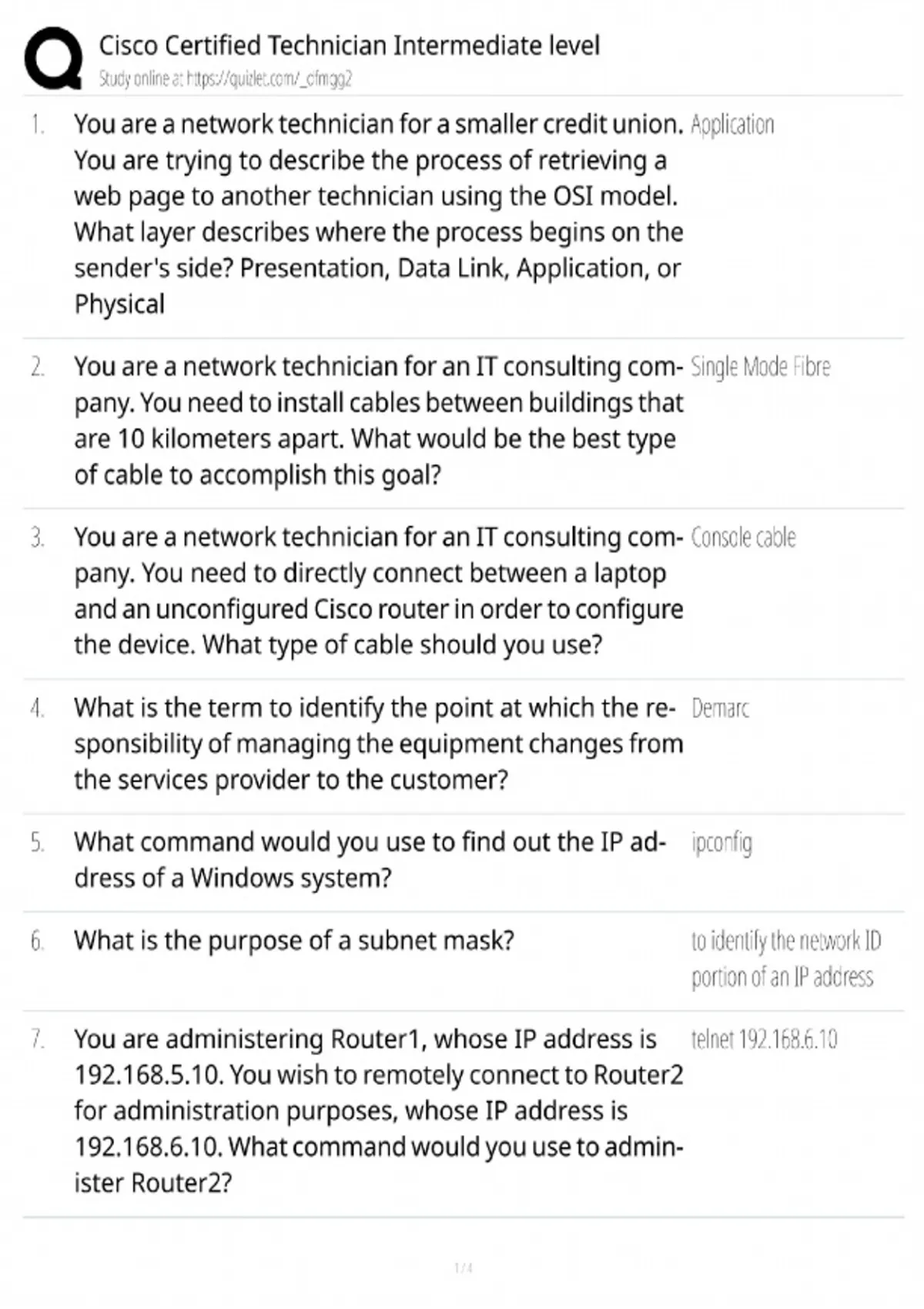Click the page indicator 1/4

(464, 1268)
